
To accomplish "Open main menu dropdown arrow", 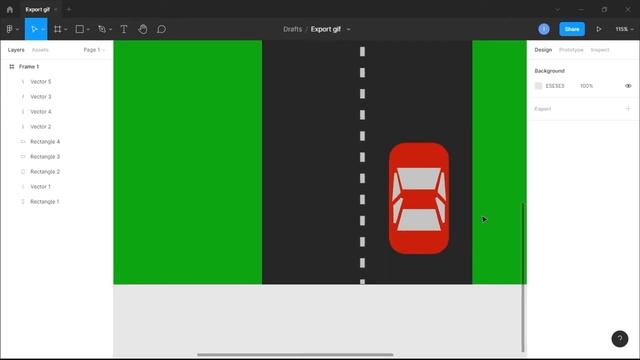I will click(x=17, y=29).
